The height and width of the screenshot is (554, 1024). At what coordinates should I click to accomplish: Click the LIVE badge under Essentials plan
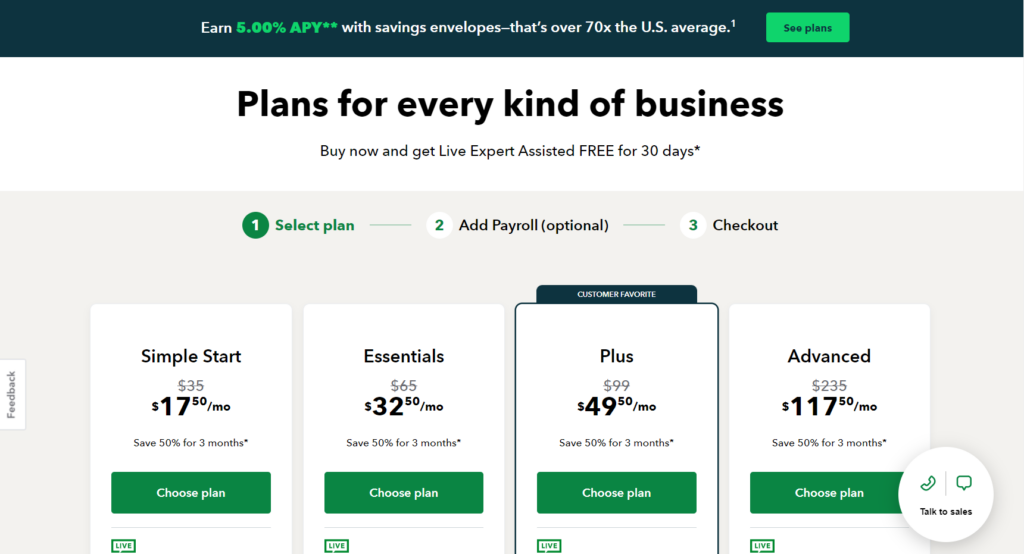click(336, 546)
